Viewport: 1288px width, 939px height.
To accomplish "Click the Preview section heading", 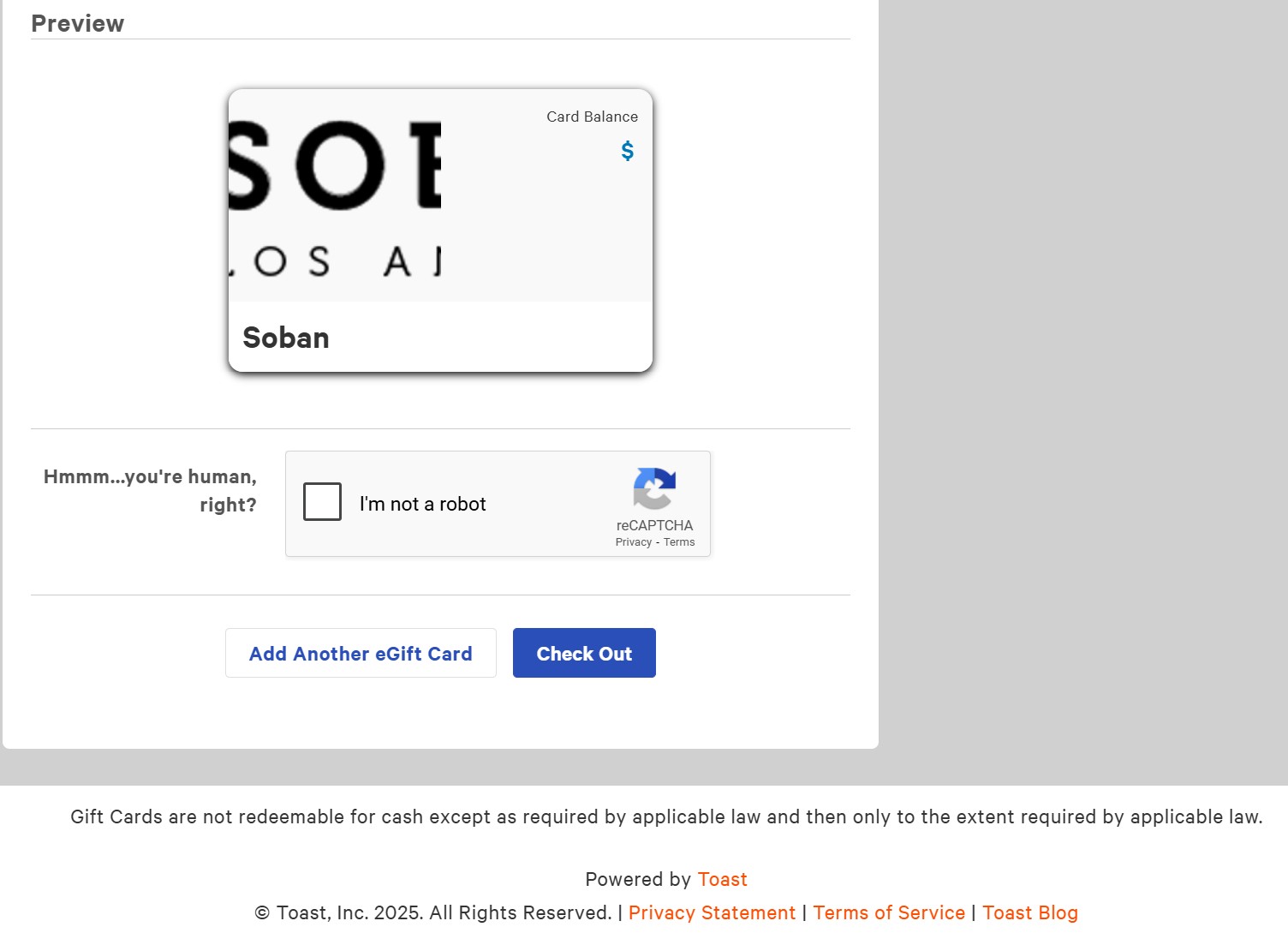I will pos(78,24).
